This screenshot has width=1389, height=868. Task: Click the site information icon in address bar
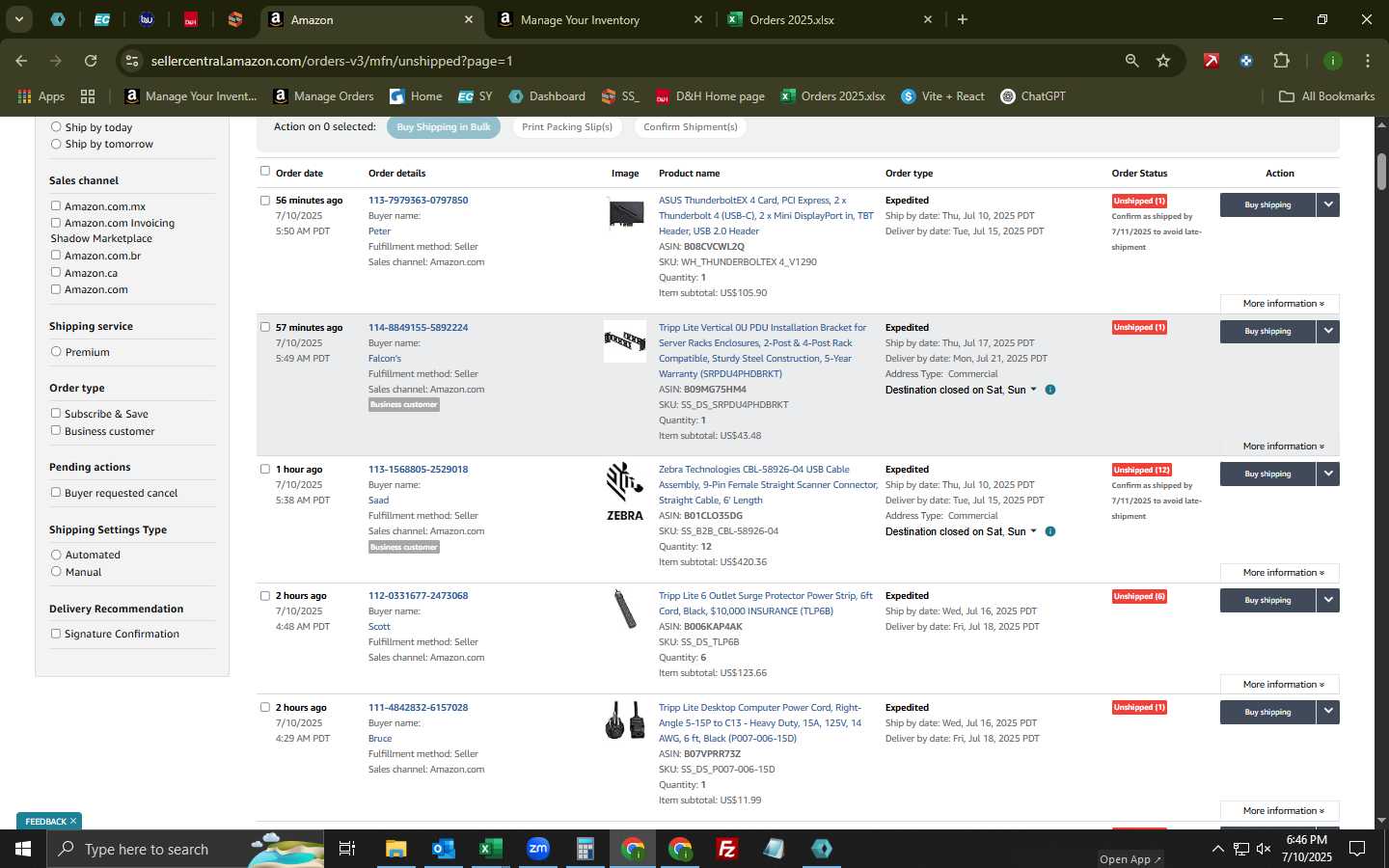(x=132, y=61)
